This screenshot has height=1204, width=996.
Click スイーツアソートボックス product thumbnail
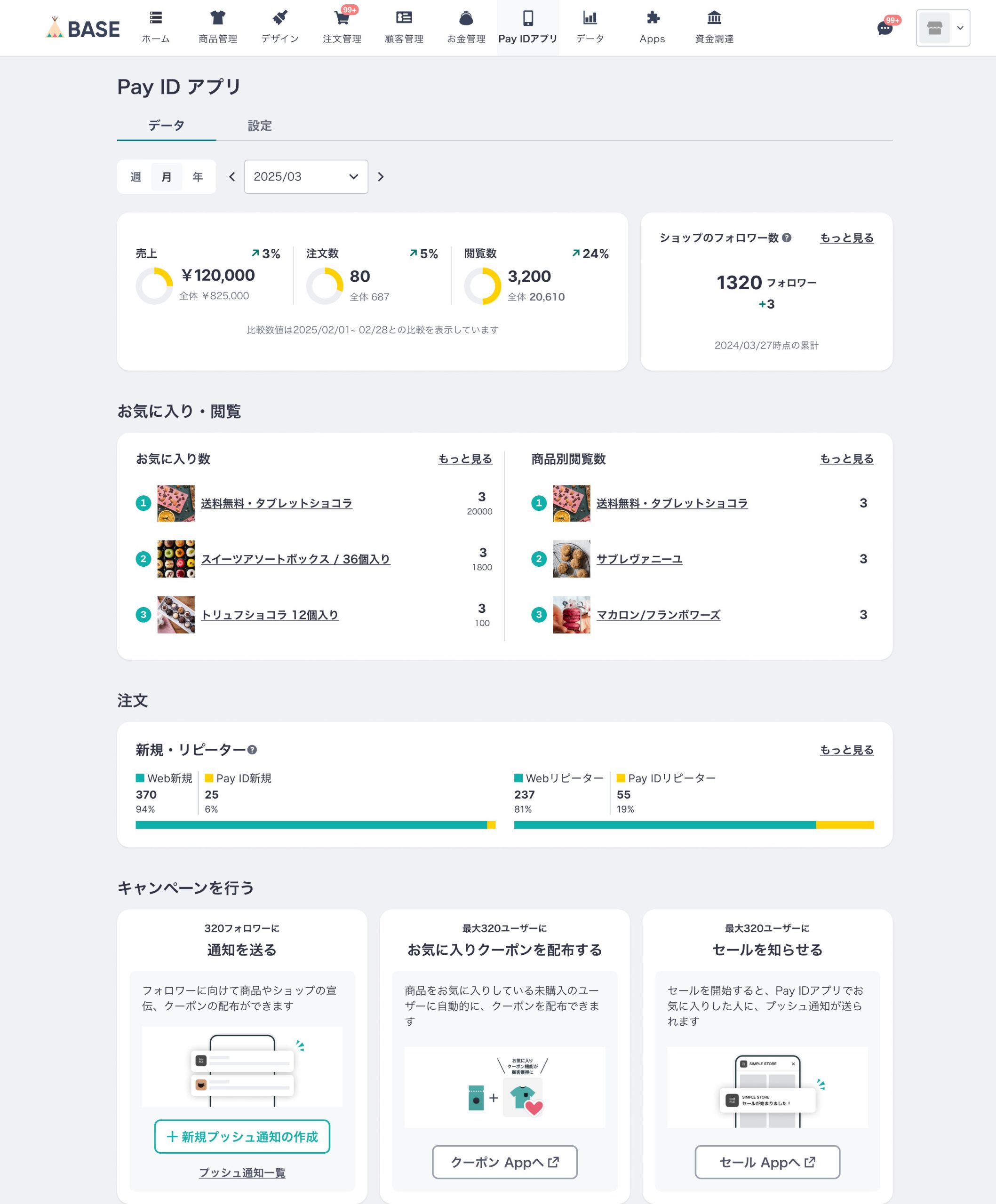tap(176, 559)
